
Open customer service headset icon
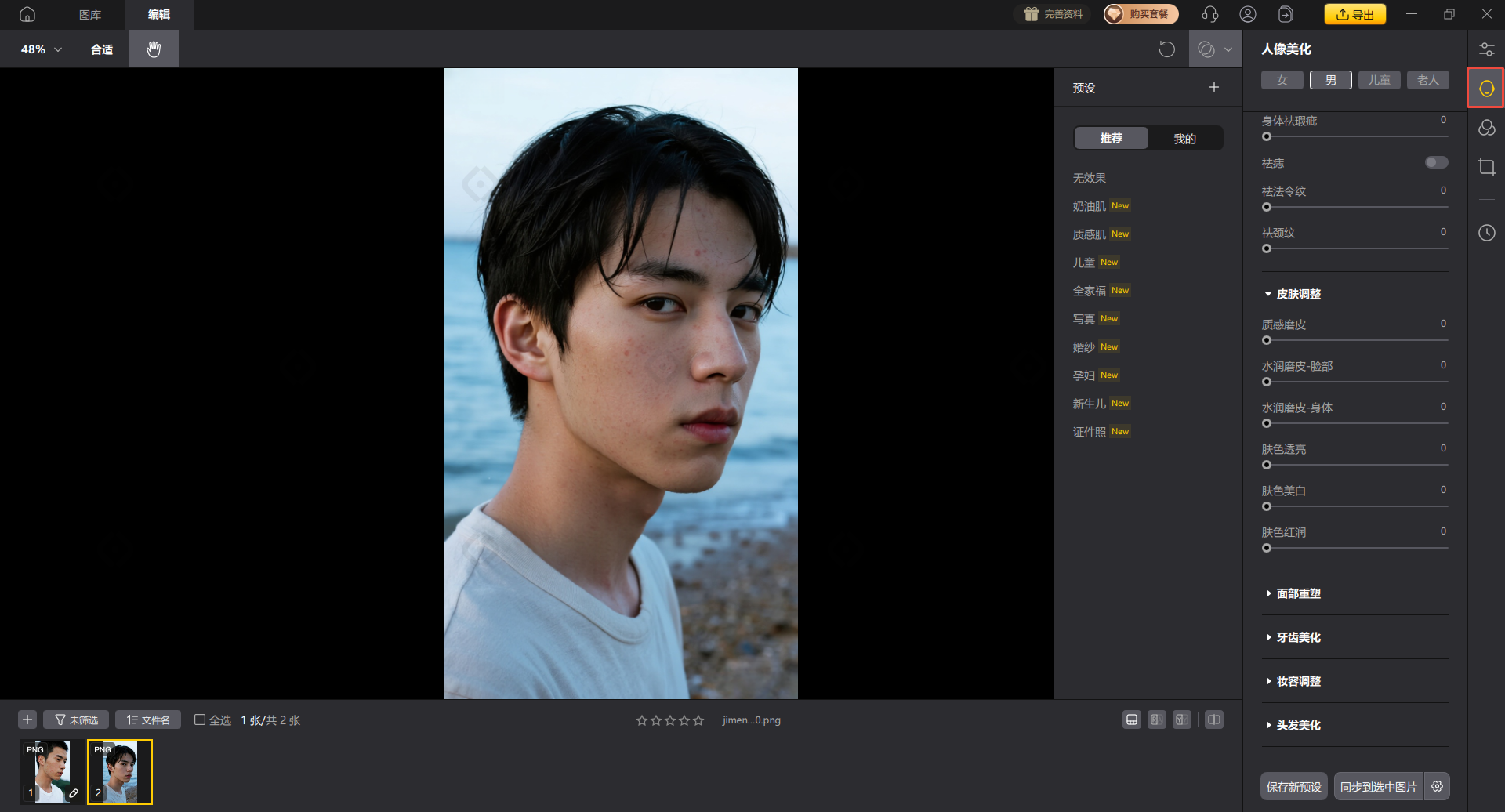tap(1209, 14)
